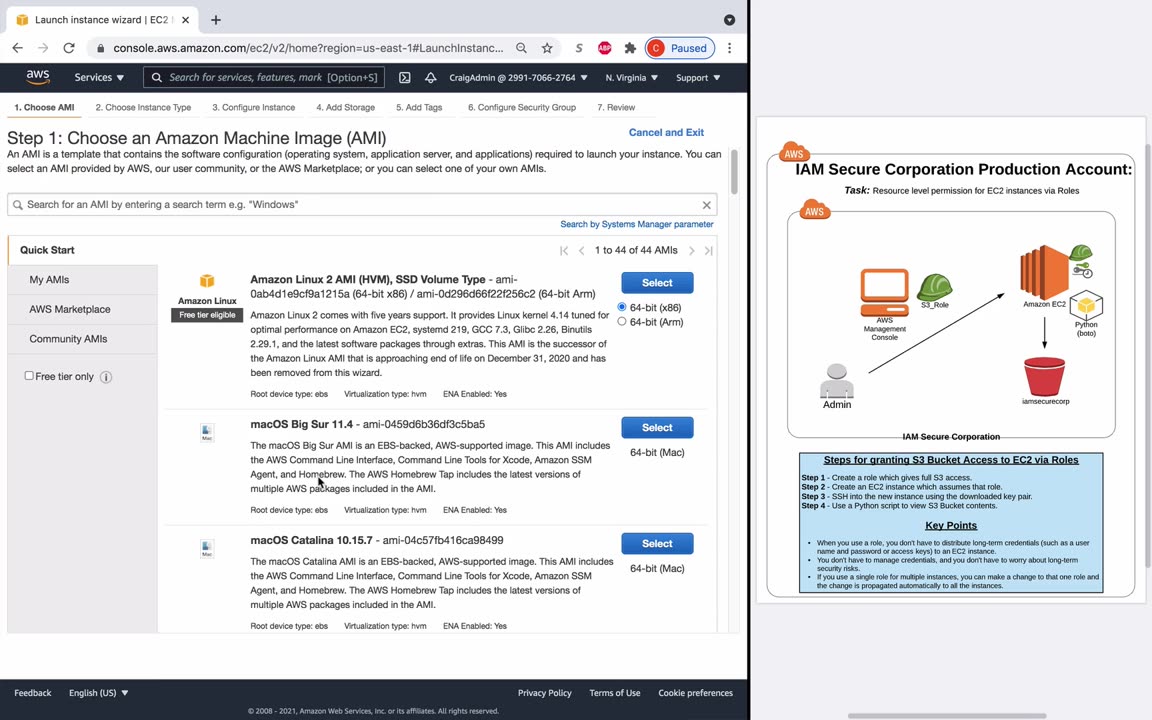Go to step 2. Choose Instance Type
This screenshot has height=720, width=1152.
point(143,107)
